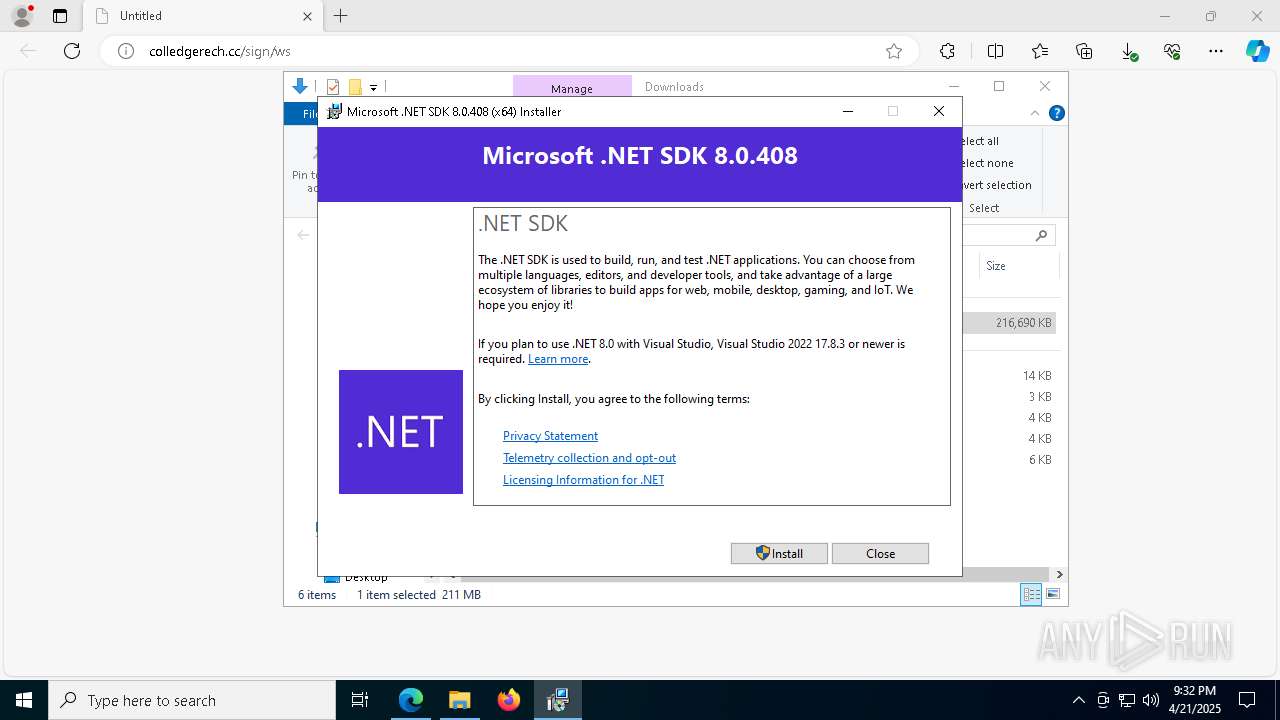Screen dimensions: 1280x720
Task: Open Licensing Information for .NET link
Action: click(583, 480)
